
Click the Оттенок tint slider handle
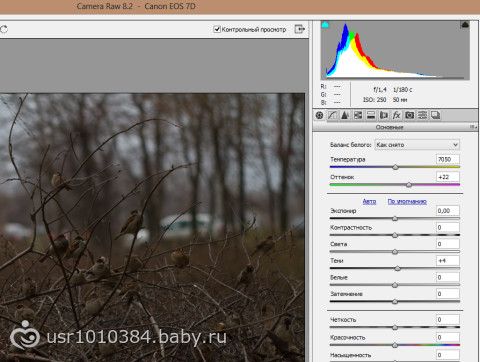pos(409,185)
